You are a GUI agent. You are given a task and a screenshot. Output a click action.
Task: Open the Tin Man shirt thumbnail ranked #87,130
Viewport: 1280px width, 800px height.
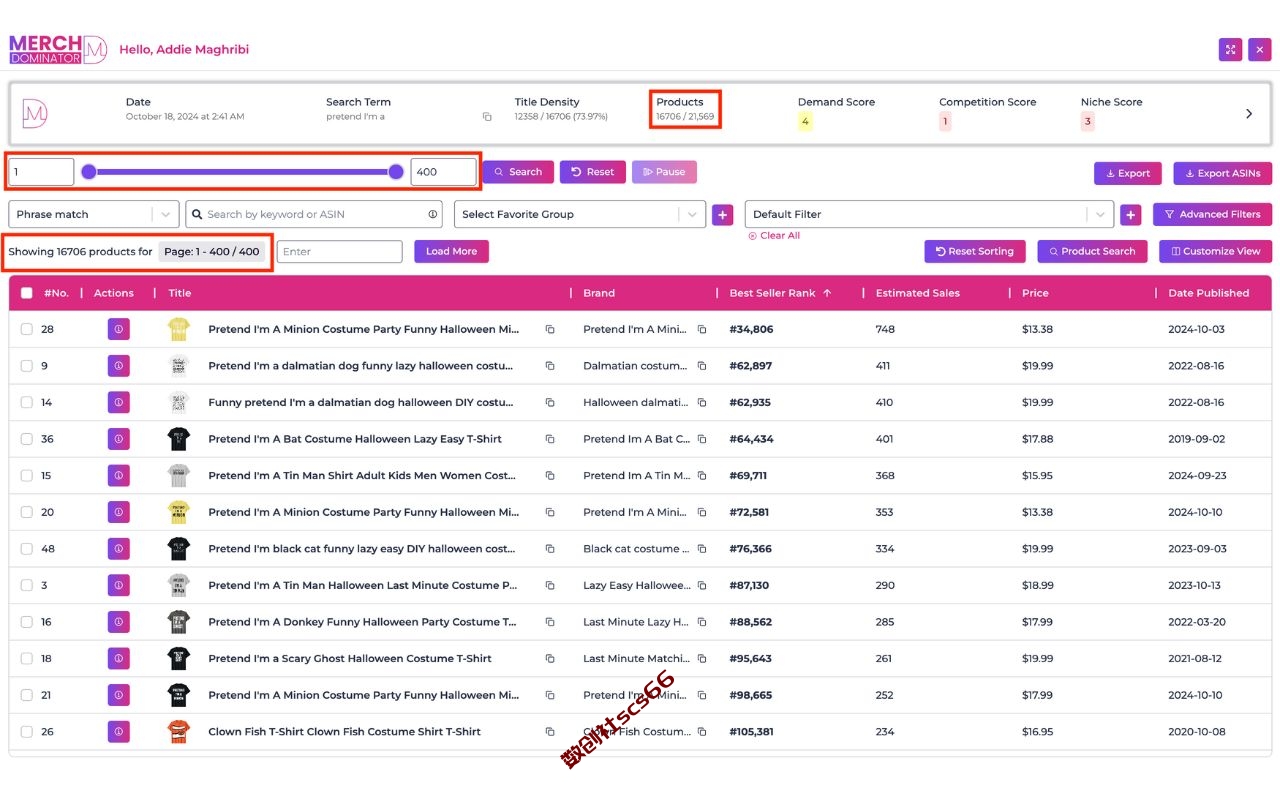179,586
